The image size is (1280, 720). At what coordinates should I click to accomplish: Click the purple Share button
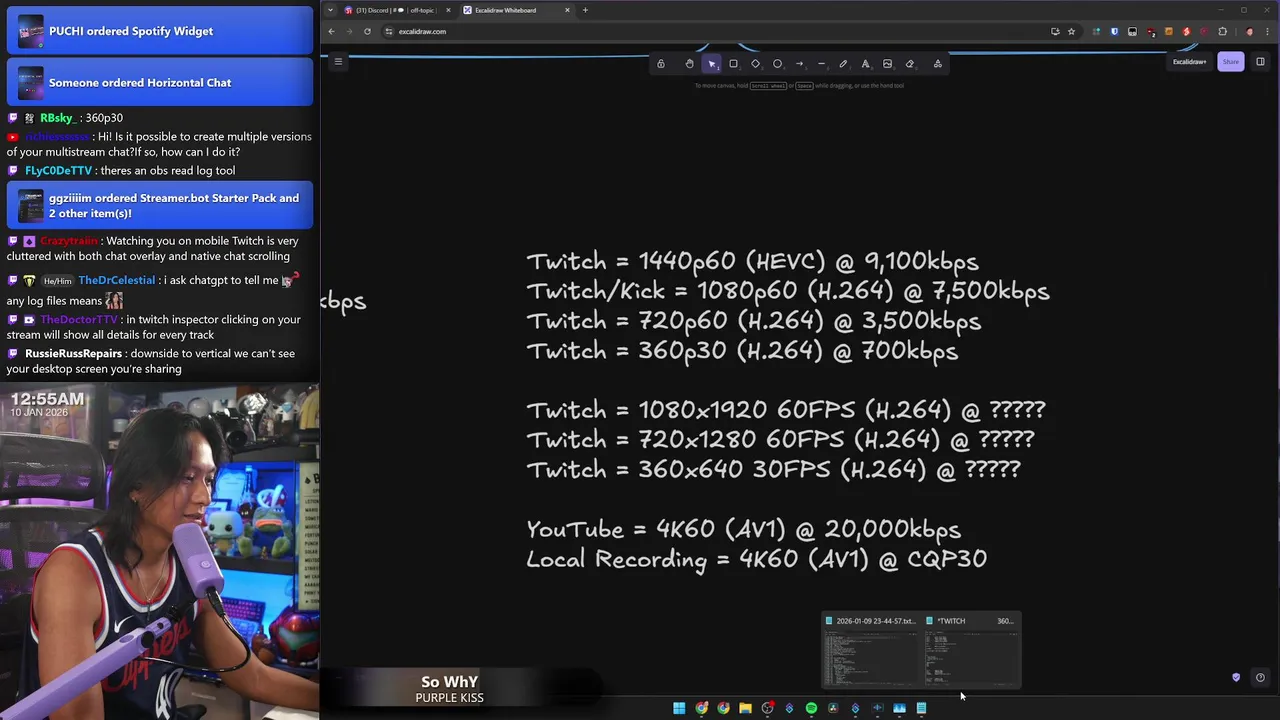point(1230,62)
